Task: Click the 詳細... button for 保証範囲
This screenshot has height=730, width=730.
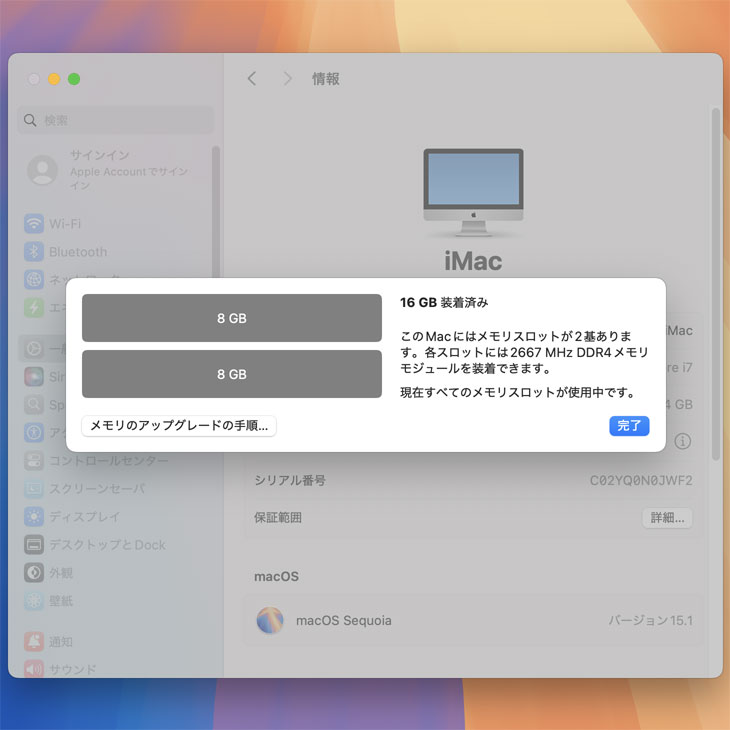Action: [x=667, y=518]
